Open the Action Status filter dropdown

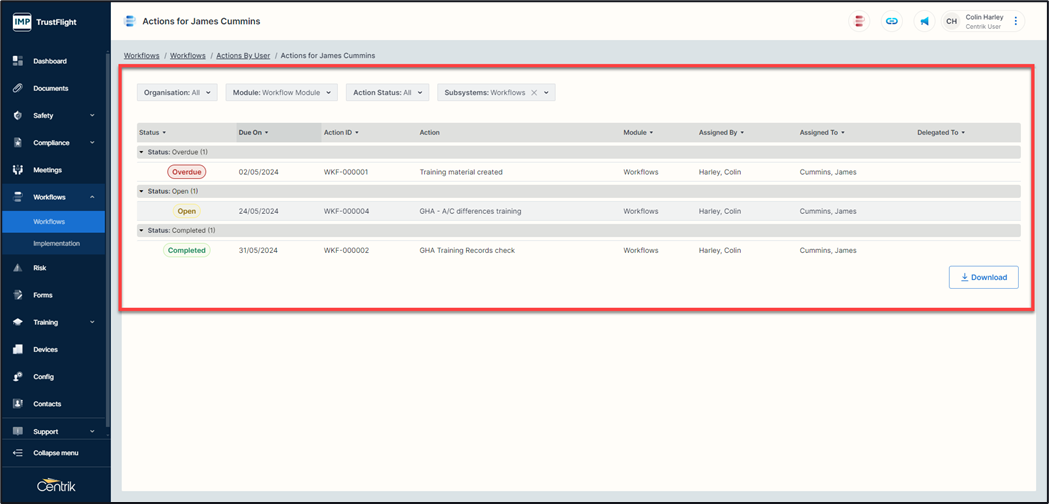coord(387,93)
